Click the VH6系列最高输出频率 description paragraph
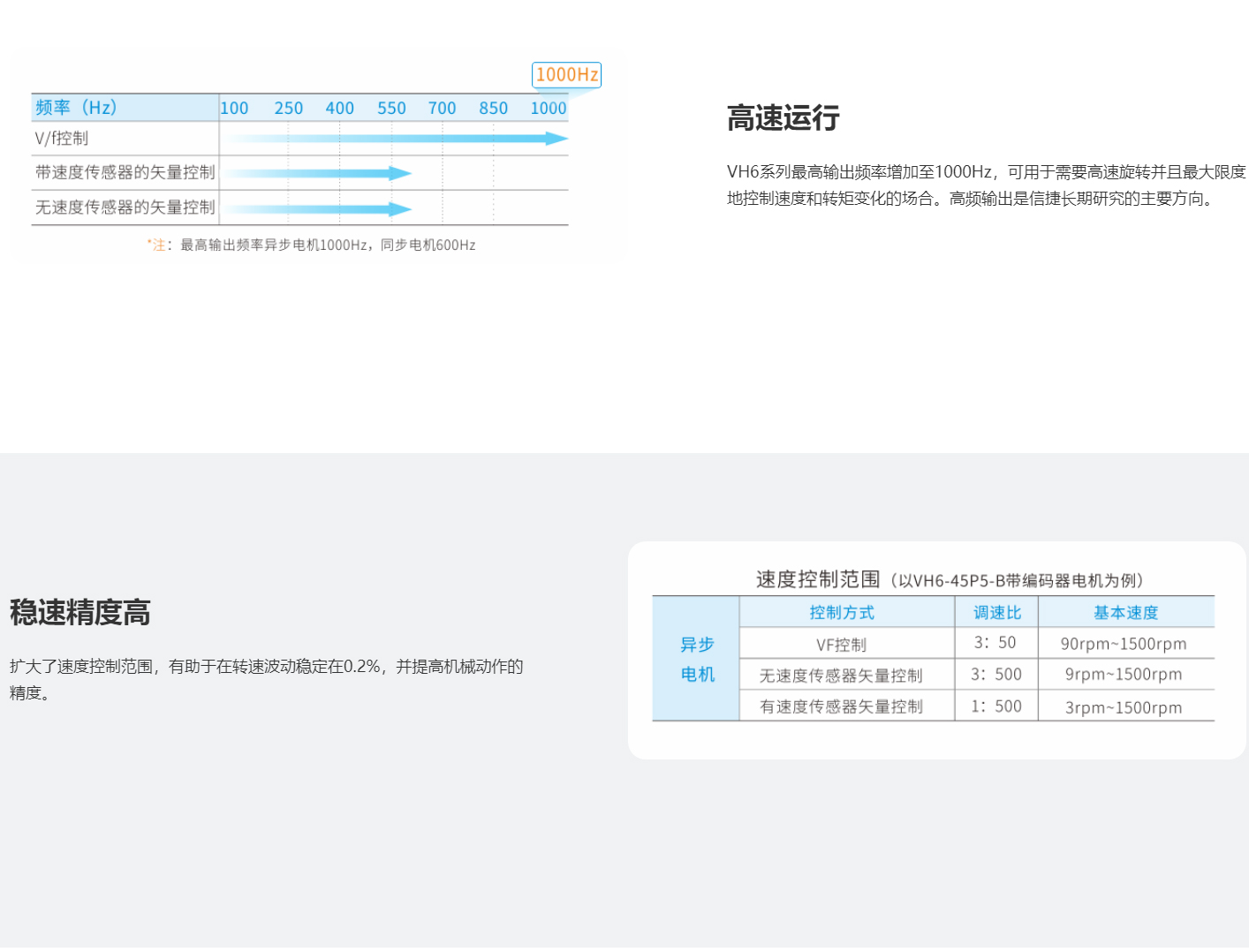Viewport: 1249px width, 952px height. pyautogui.click(x=986, y=185)
